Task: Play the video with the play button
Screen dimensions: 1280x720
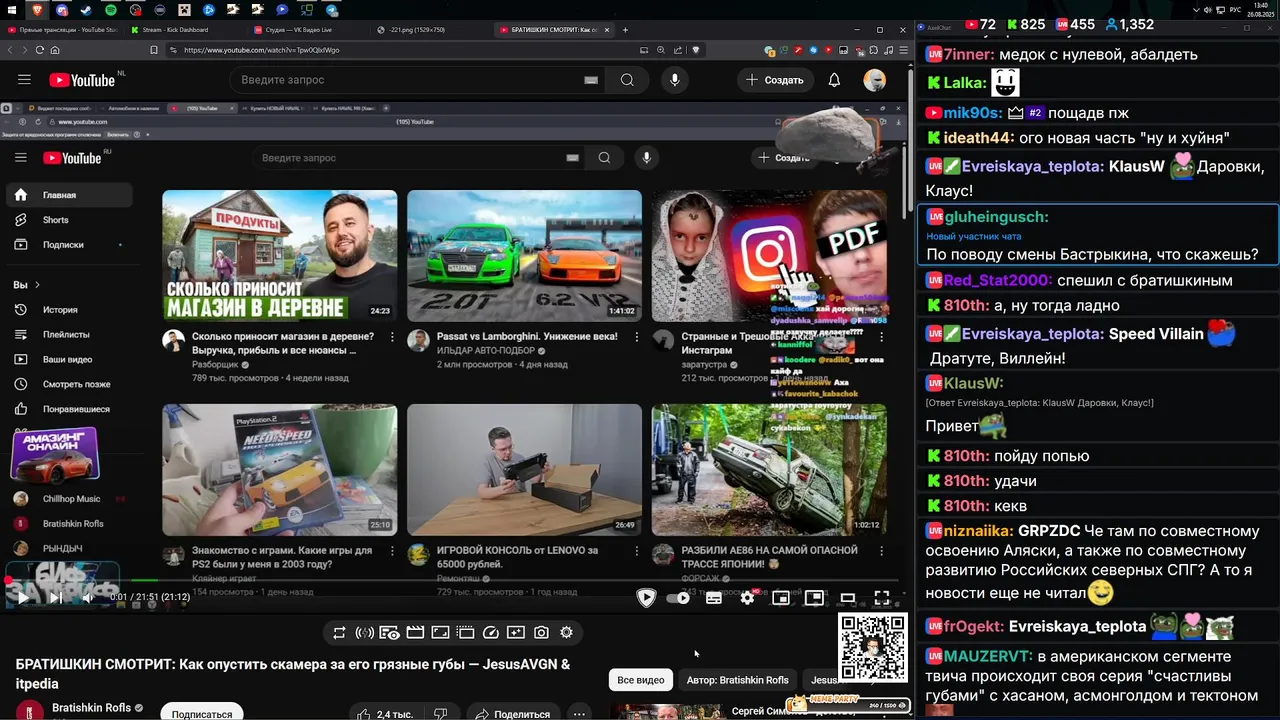Action: click(x=23, y=598)
